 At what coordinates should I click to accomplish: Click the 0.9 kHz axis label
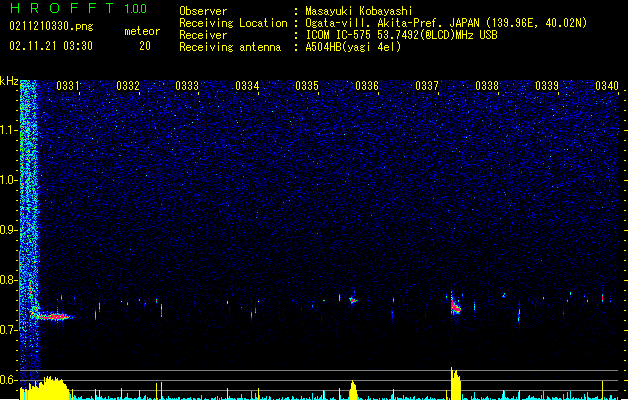[9, 230]
